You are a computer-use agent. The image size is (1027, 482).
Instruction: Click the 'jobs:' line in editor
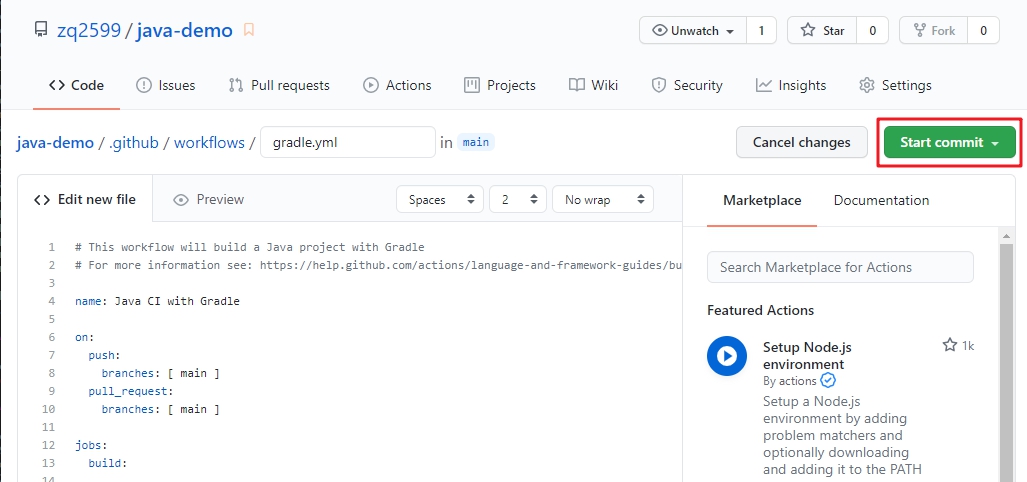[92, 445]
